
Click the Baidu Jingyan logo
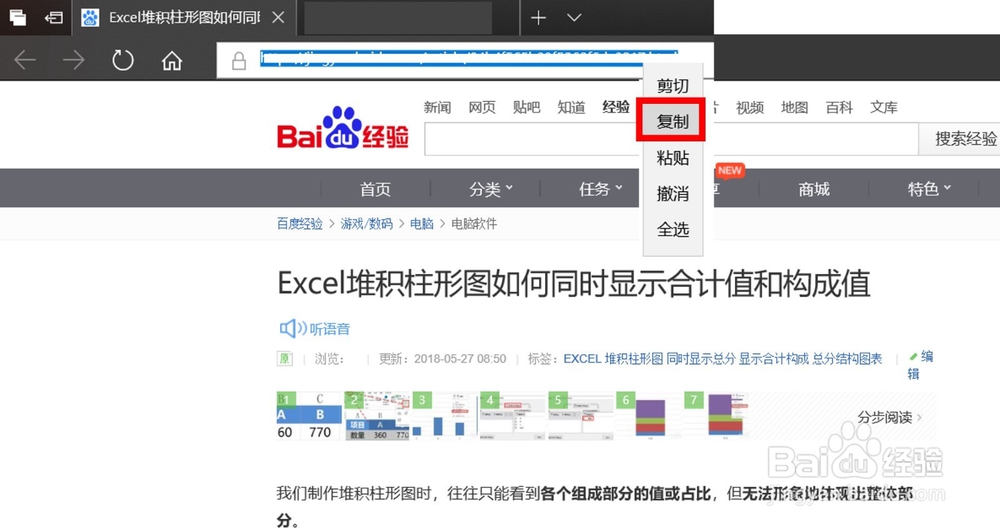pyautogui.click(x=342, y=128)
